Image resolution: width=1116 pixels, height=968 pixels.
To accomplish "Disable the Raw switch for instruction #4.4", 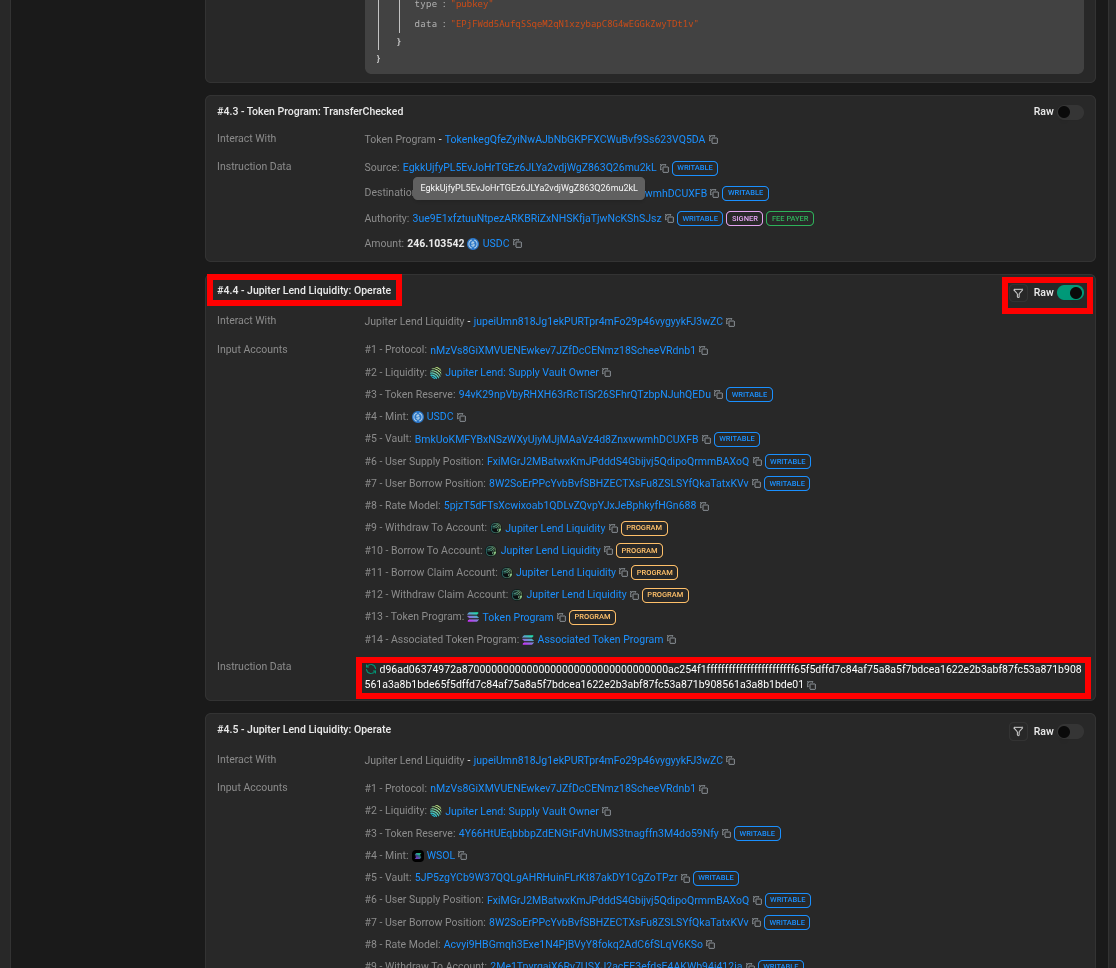I will (1070, 293).
